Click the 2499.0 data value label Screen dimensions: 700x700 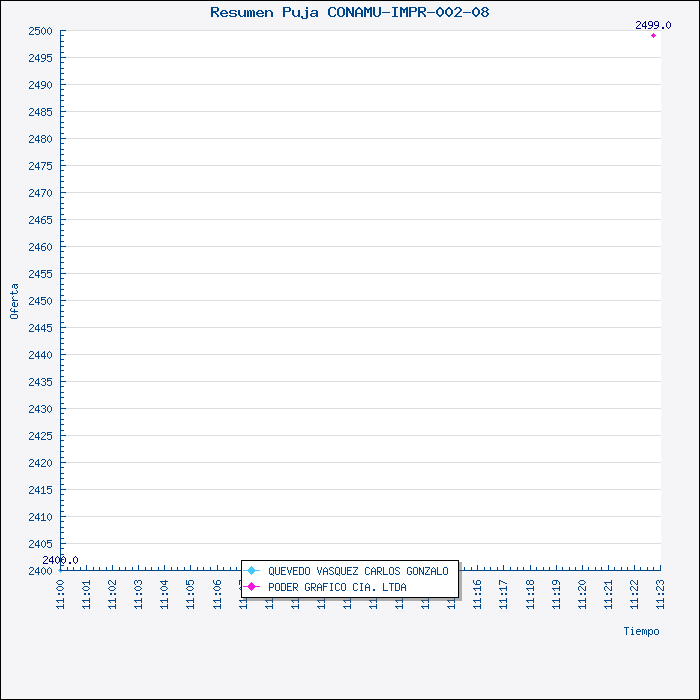coord(653,25)
